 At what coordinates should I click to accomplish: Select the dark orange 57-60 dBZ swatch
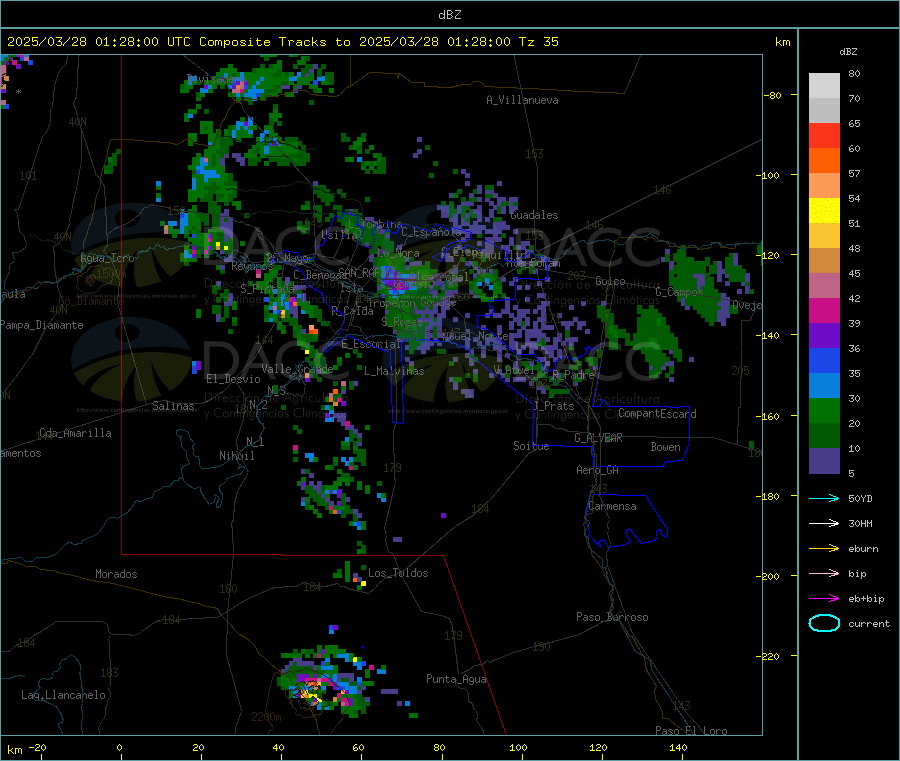tap(824, 161)
